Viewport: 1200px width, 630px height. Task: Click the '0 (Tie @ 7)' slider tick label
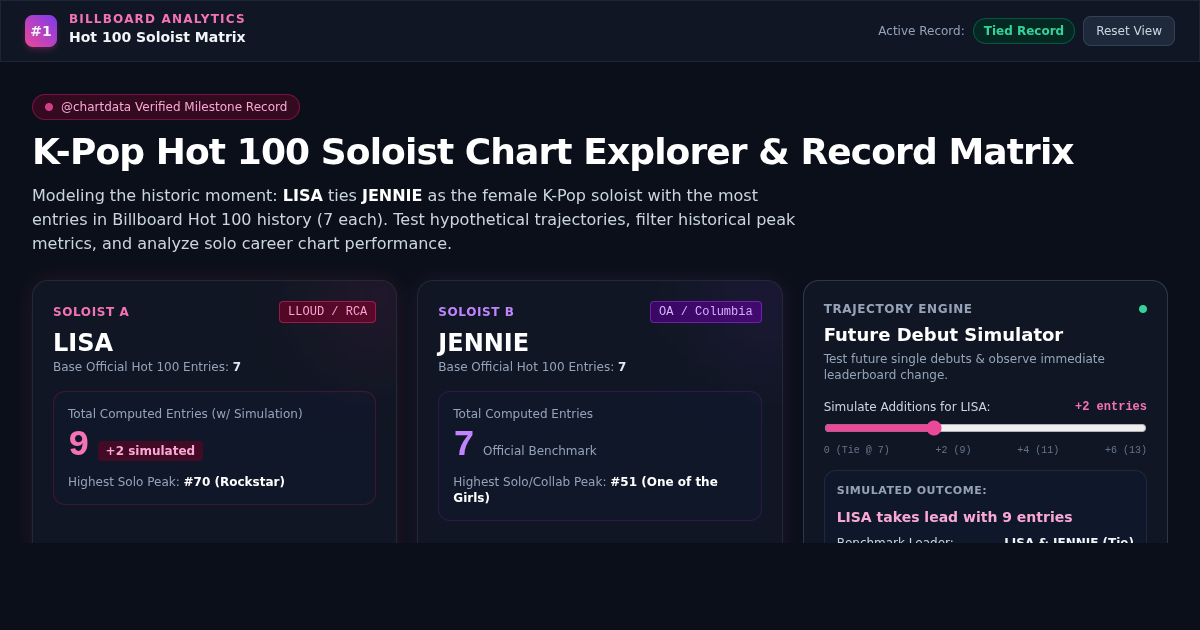[x=857, y=450]
